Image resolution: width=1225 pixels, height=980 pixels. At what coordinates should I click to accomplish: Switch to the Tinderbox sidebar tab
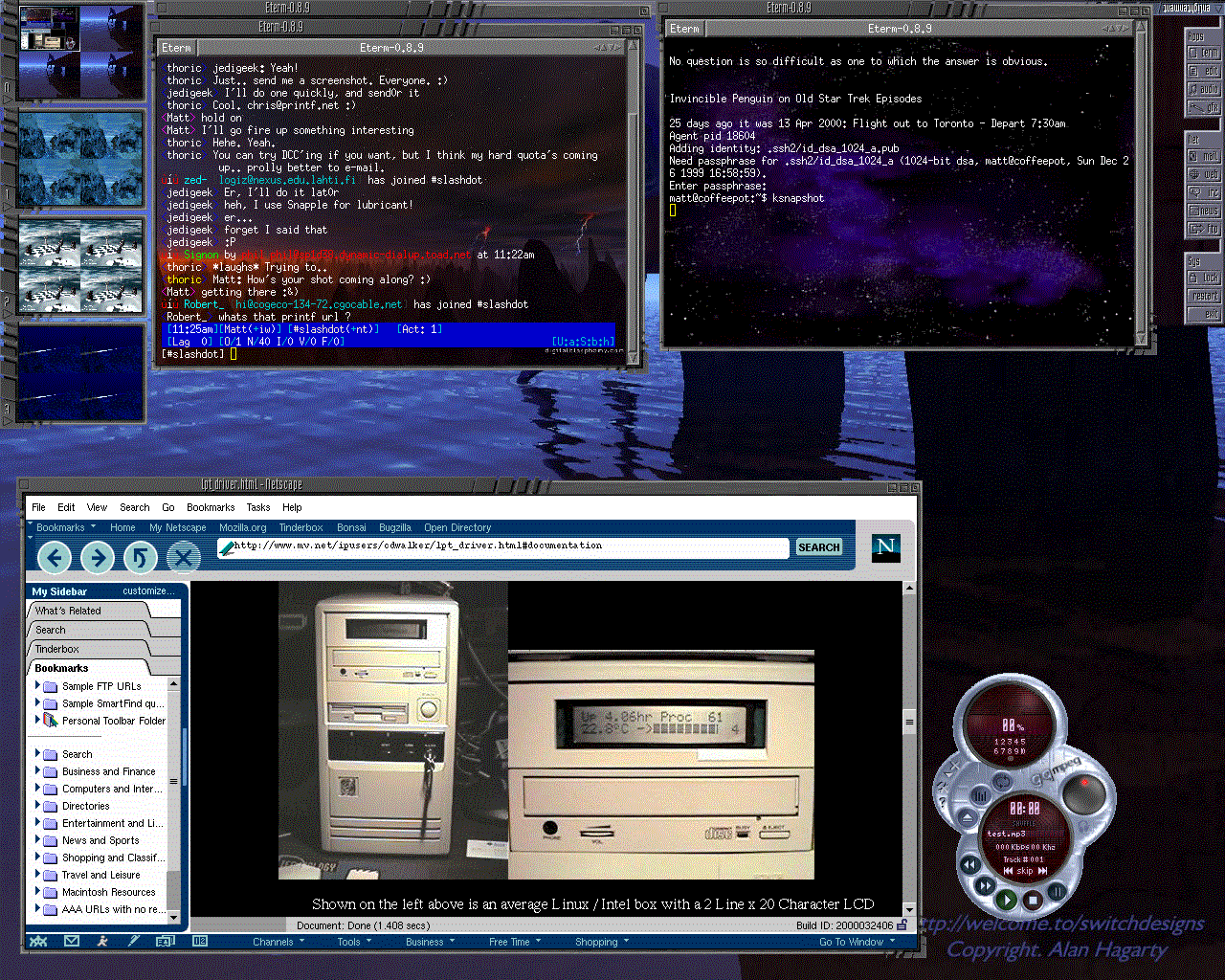point(89,649)
